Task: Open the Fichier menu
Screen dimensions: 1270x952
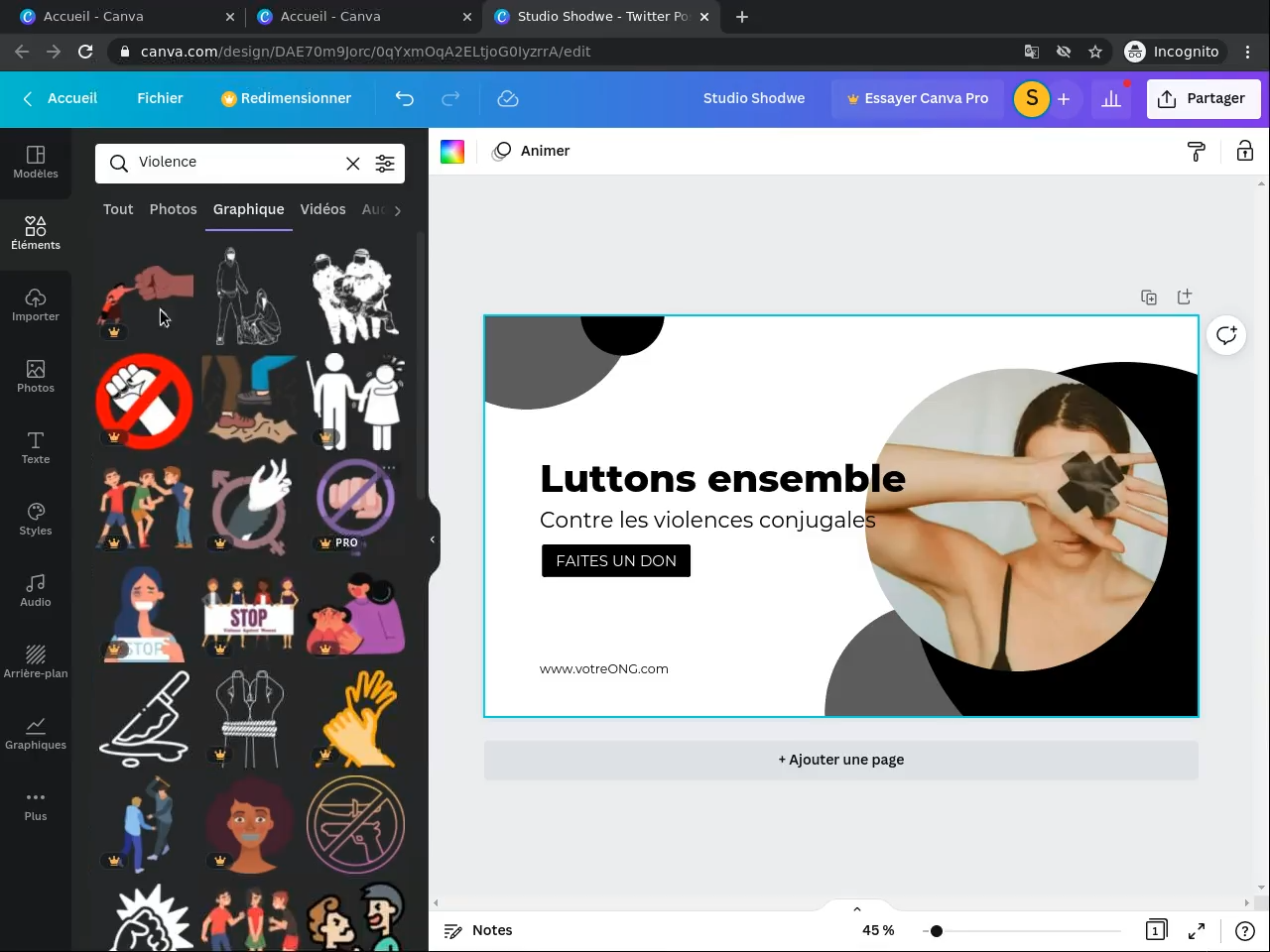Action: click(160, 98)
